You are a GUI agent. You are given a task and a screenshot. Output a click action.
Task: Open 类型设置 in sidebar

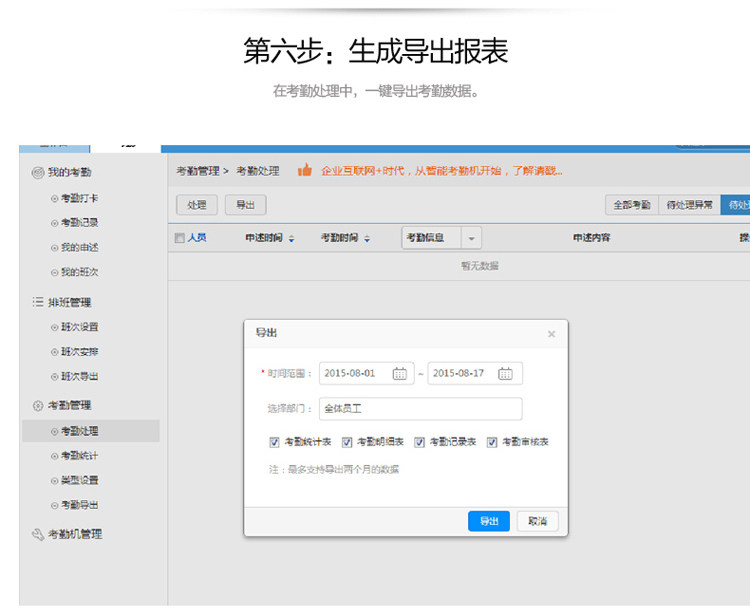click(79, 480)
